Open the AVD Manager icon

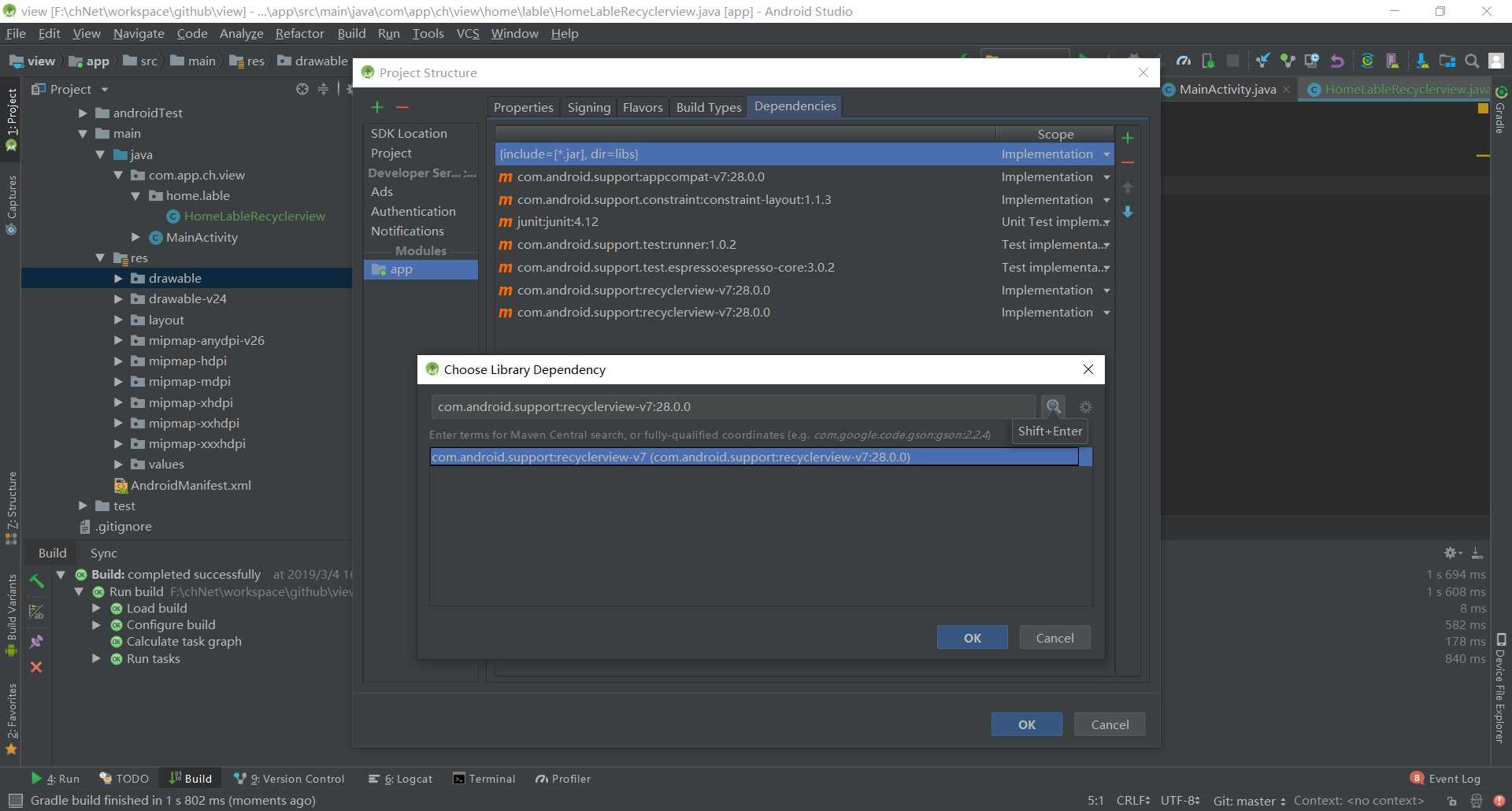click(1392, 61)
